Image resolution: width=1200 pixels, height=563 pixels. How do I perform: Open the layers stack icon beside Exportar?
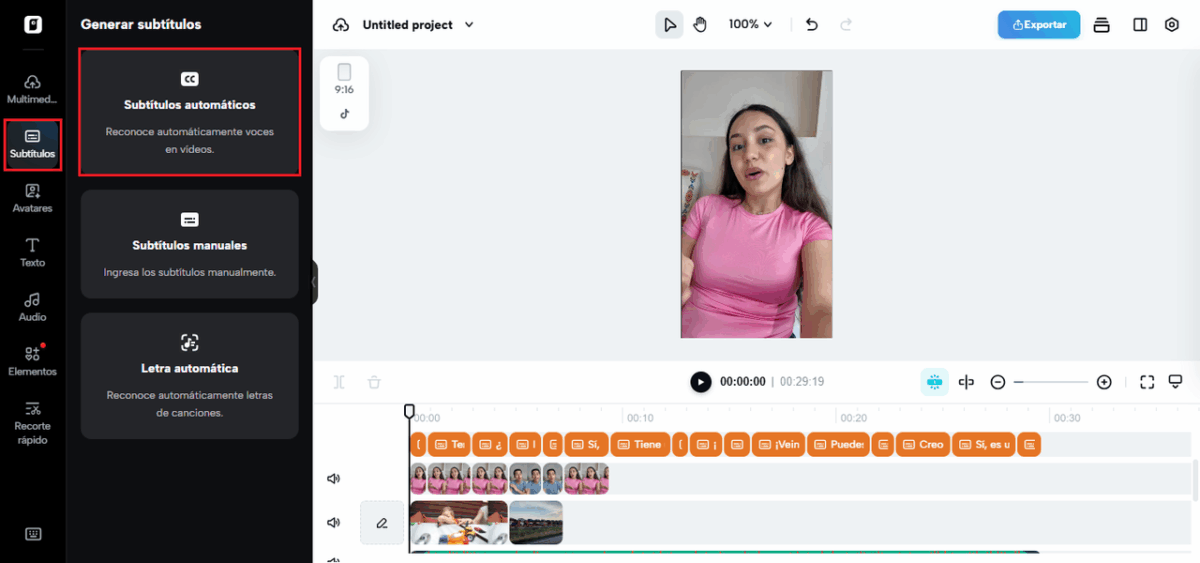click(x=1102, y=25)
